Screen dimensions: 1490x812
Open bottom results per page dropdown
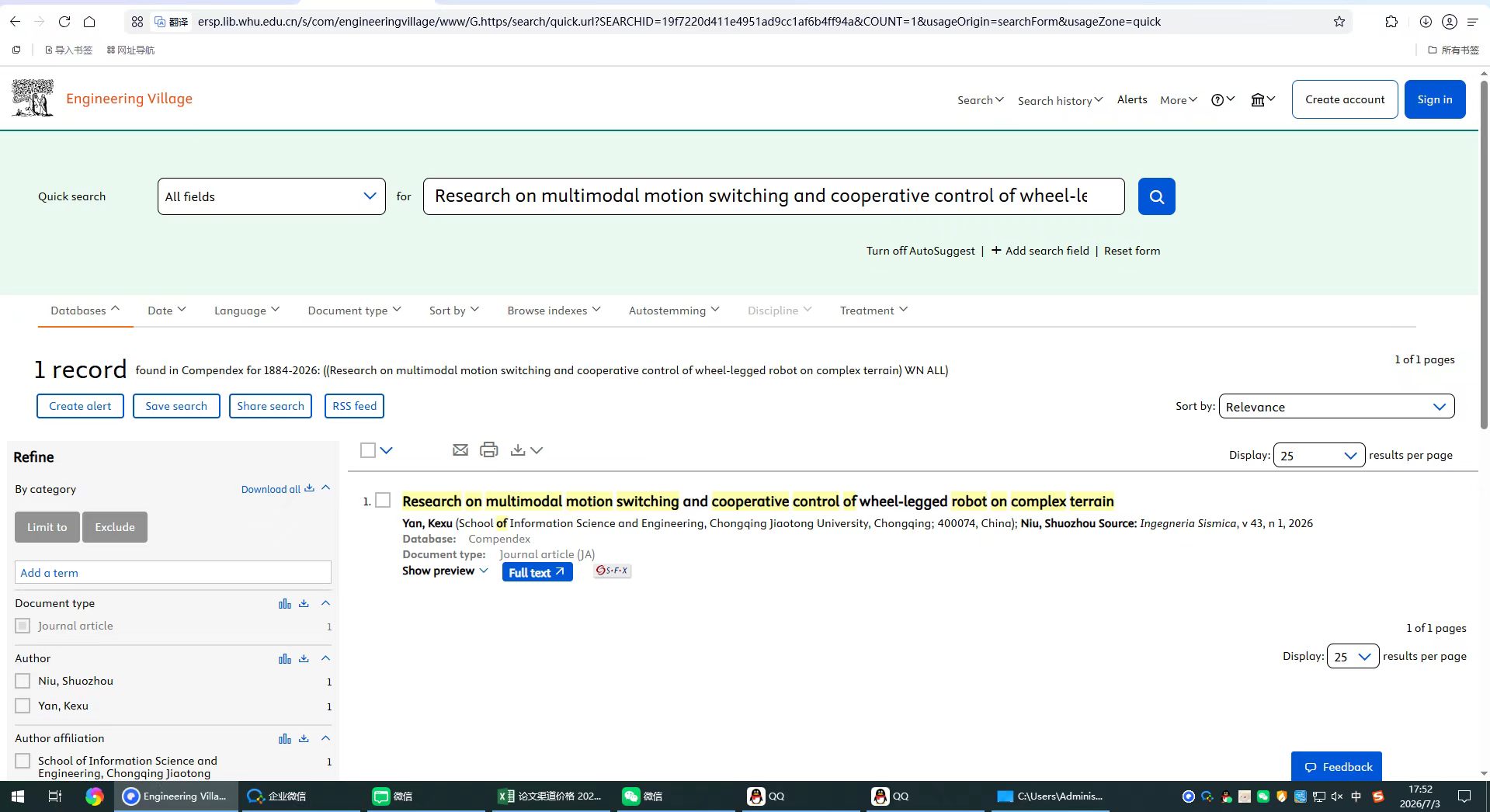tap(1353, 656)
